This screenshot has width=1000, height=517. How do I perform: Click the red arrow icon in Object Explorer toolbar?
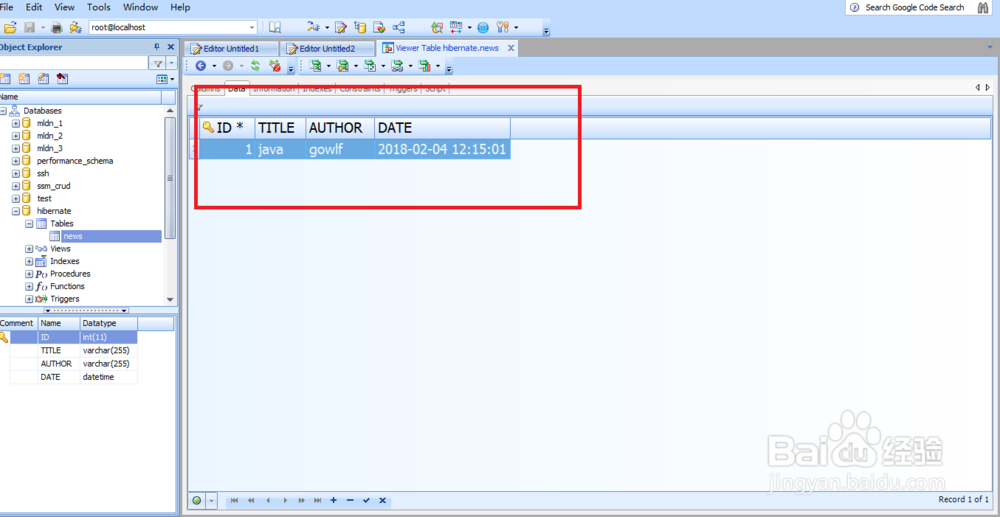coord(62,79)
